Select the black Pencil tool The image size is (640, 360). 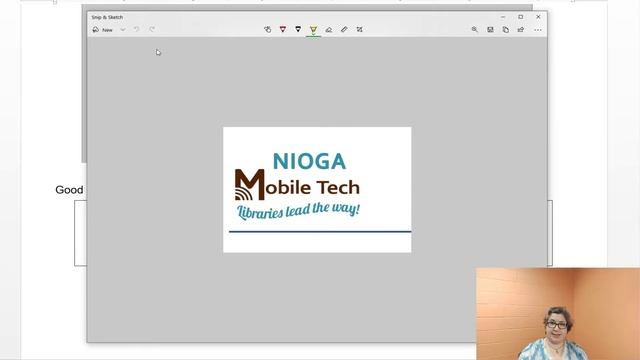tap(298, 29)
